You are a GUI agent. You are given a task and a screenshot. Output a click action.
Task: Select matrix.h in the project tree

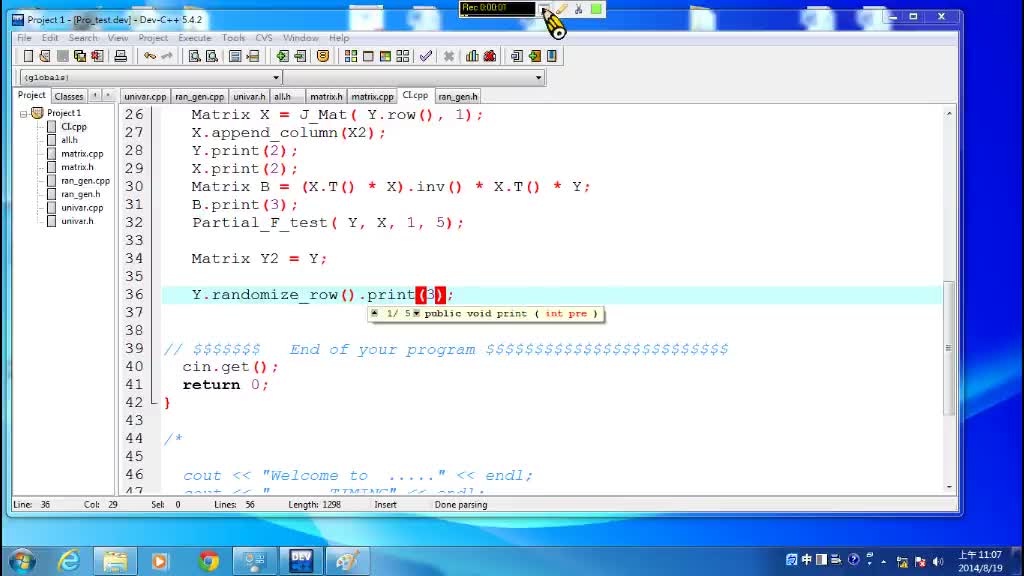point(77,167)
